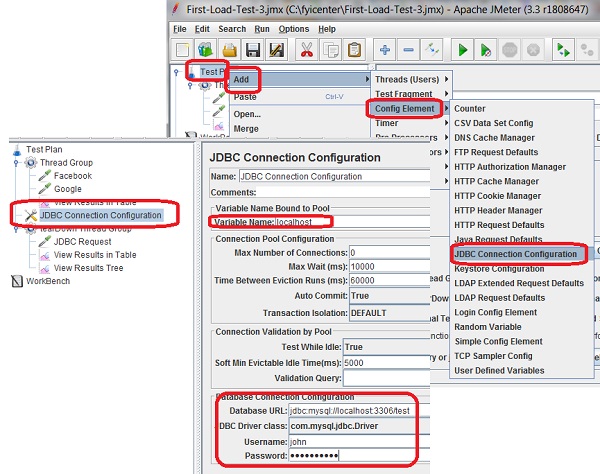The width and height of the screenshot is (600, 474).
Task: Click the Remote Stop All icon
Action: [x=587, y=50]
